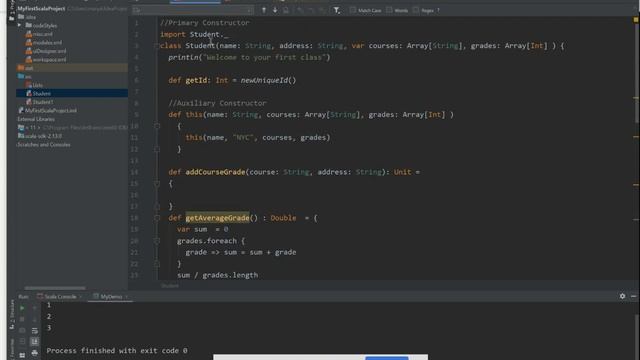The width and height of the screenshot is (640, 360).
Task: Click the highlighted getAverageGrade method name
Action: coord(217,218)
